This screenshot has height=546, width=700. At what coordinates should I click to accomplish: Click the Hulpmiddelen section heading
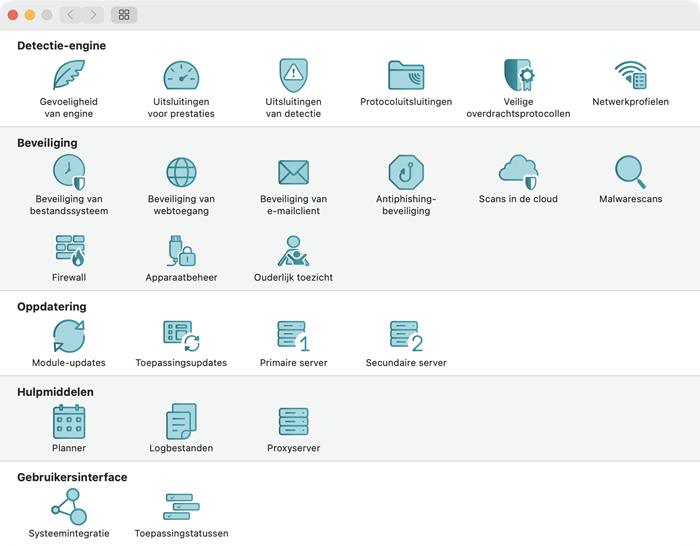[x=55, y=392]
